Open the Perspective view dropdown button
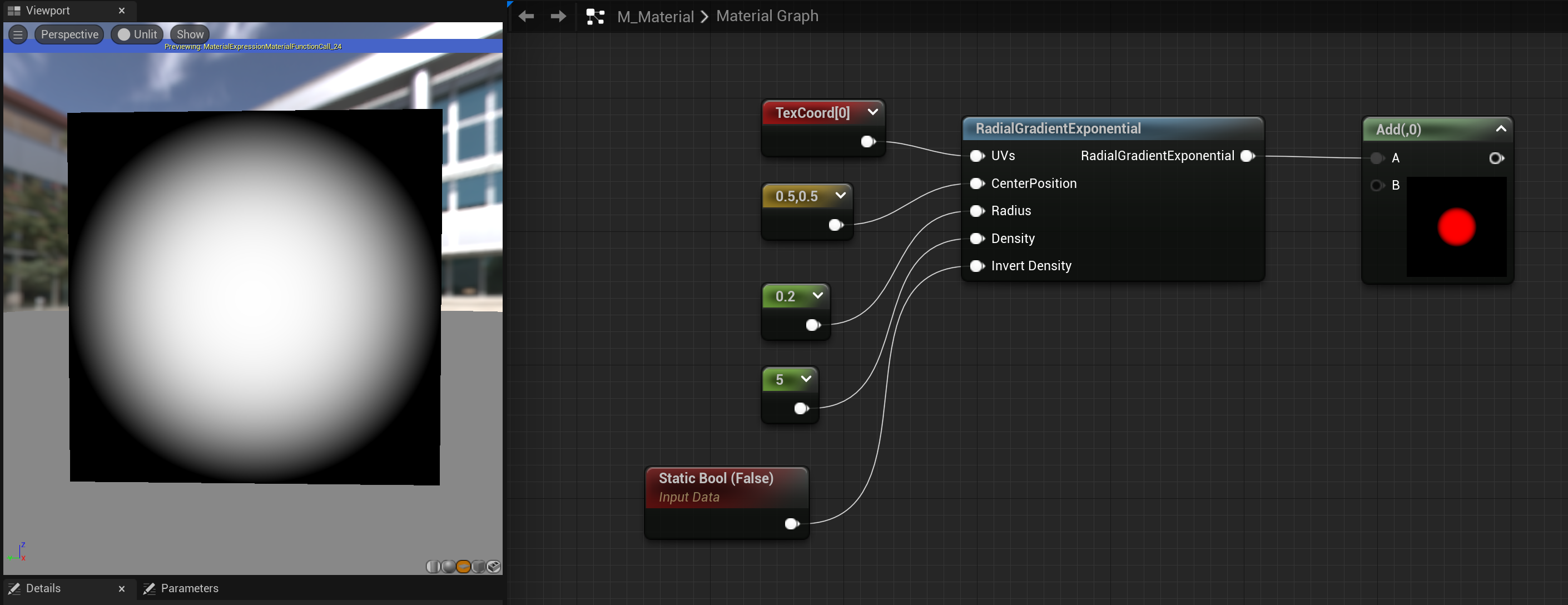Screen dimensions: 1568x605 70,34
